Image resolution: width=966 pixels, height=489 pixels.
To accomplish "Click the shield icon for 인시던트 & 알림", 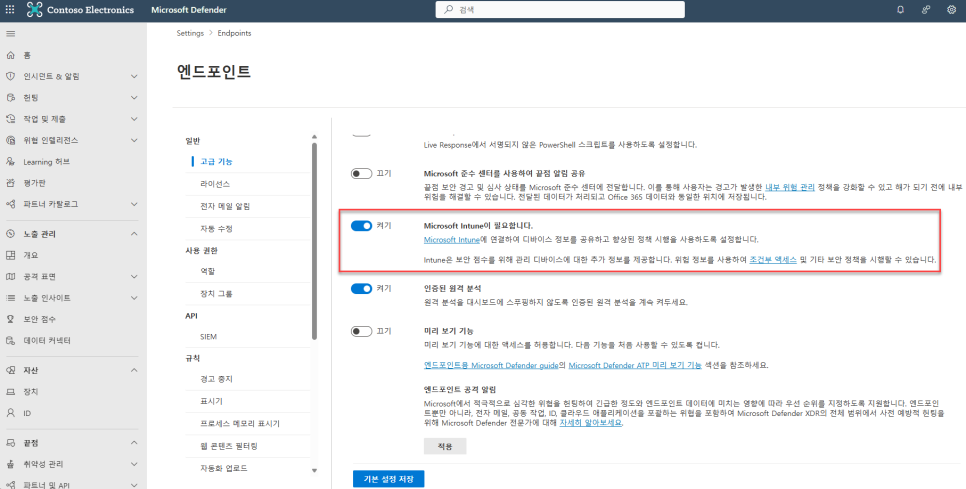I will pos(10,76).
